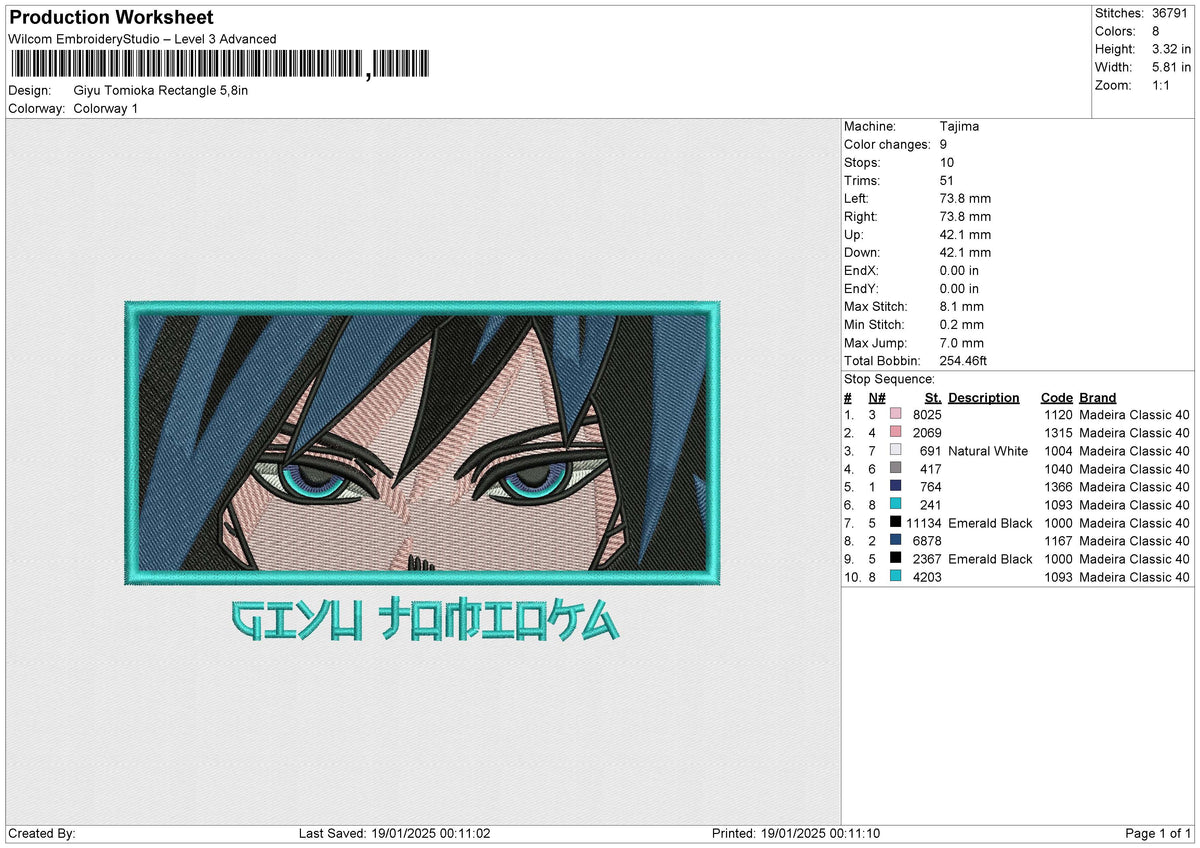The width and height of the screenshot is (1200, 848).
Task: Click stitch count 11134 in stop 7
Action: pyautogui.click(x=924, y=522)
